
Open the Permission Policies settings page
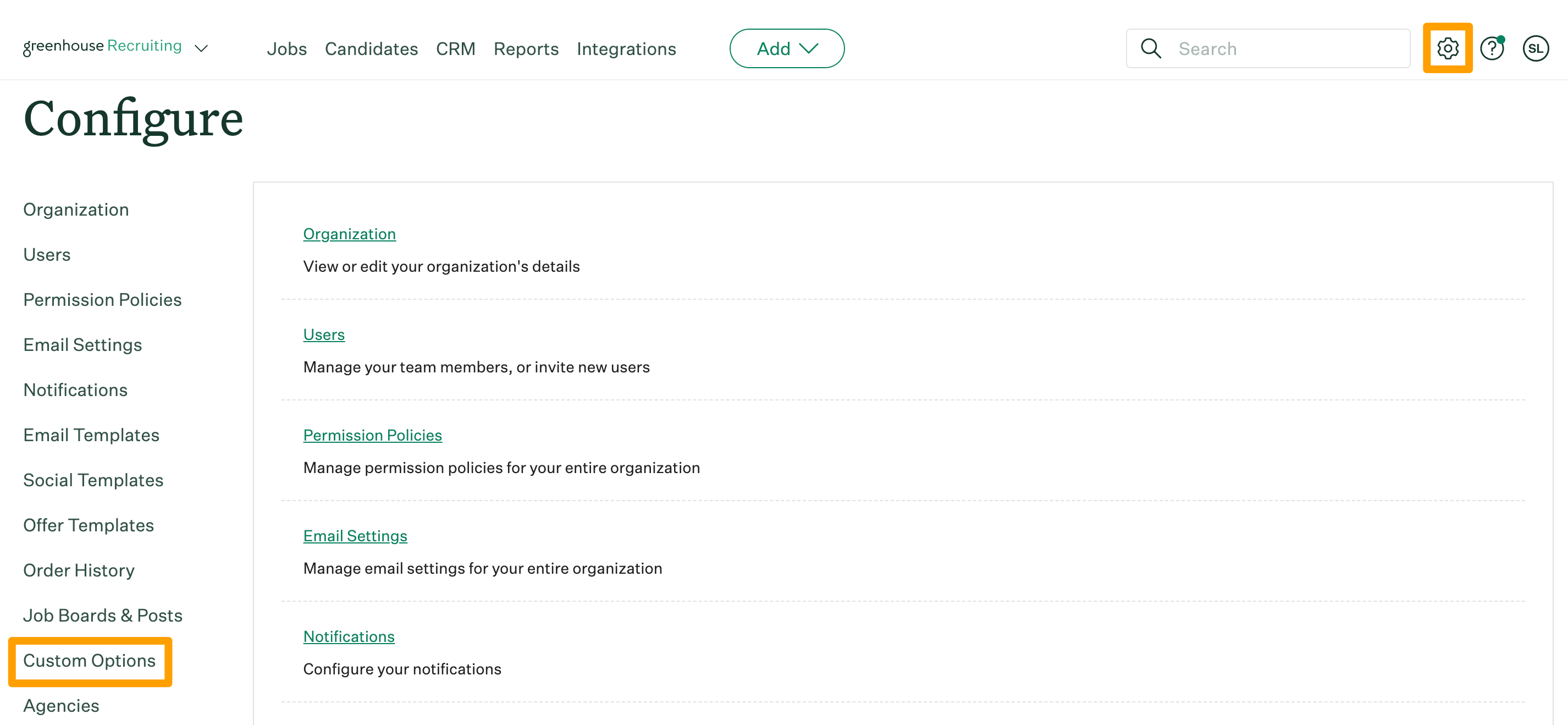[373, 434]
